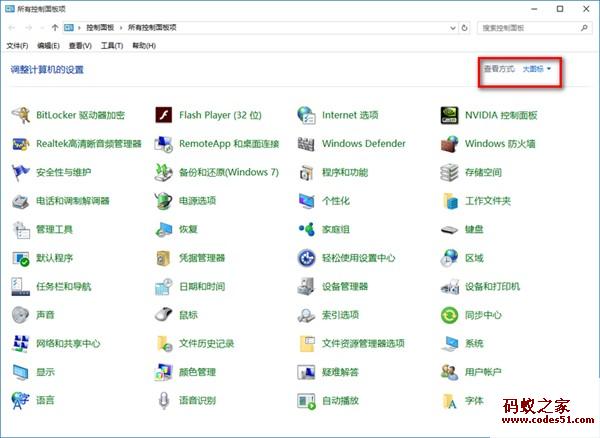Expand the address bar history dropdown
This screenshot has width=600, height=438.
[x=453, y=28]
